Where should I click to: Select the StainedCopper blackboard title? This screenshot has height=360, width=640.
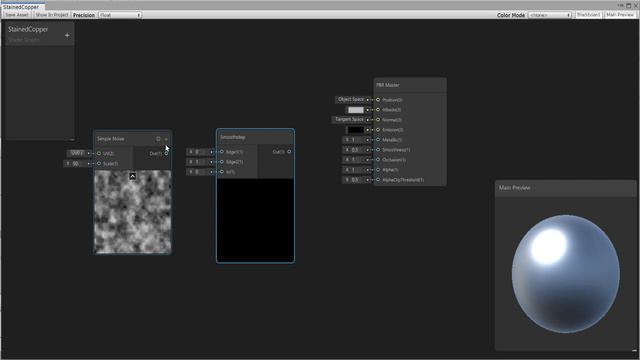28,29
